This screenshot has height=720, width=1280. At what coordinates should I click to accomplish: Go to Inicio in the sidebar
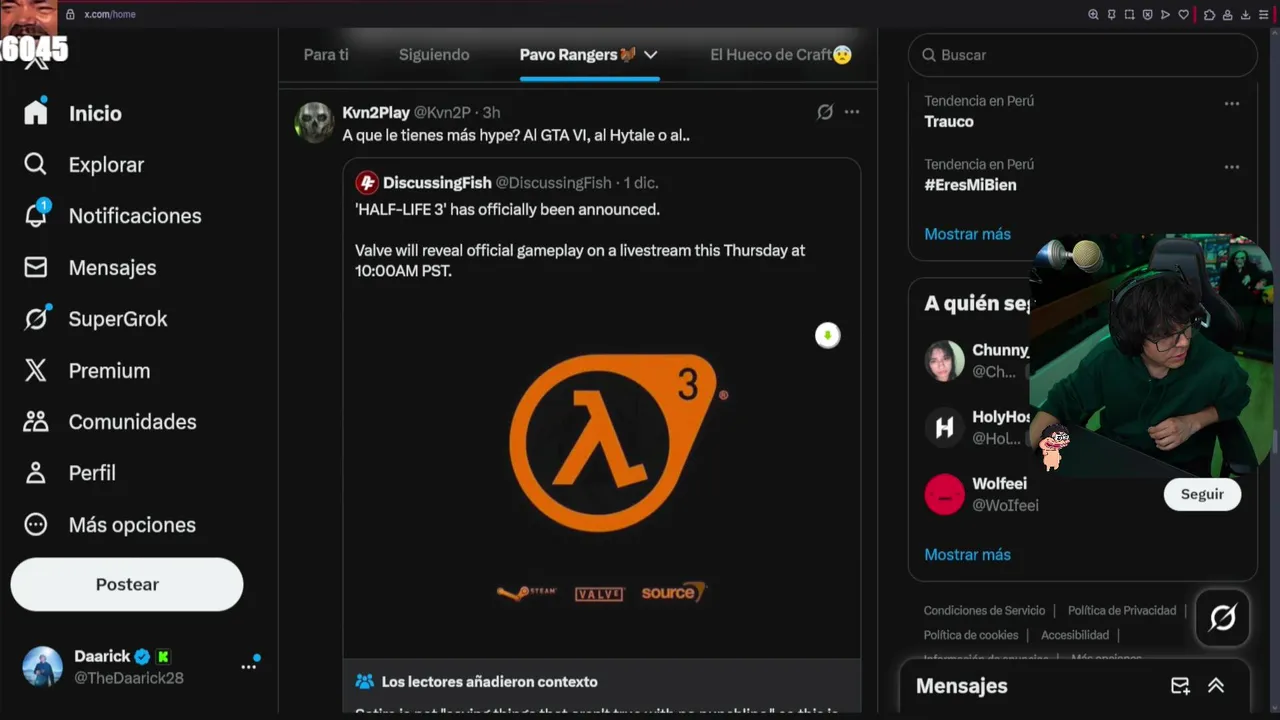tap(73, 113)
